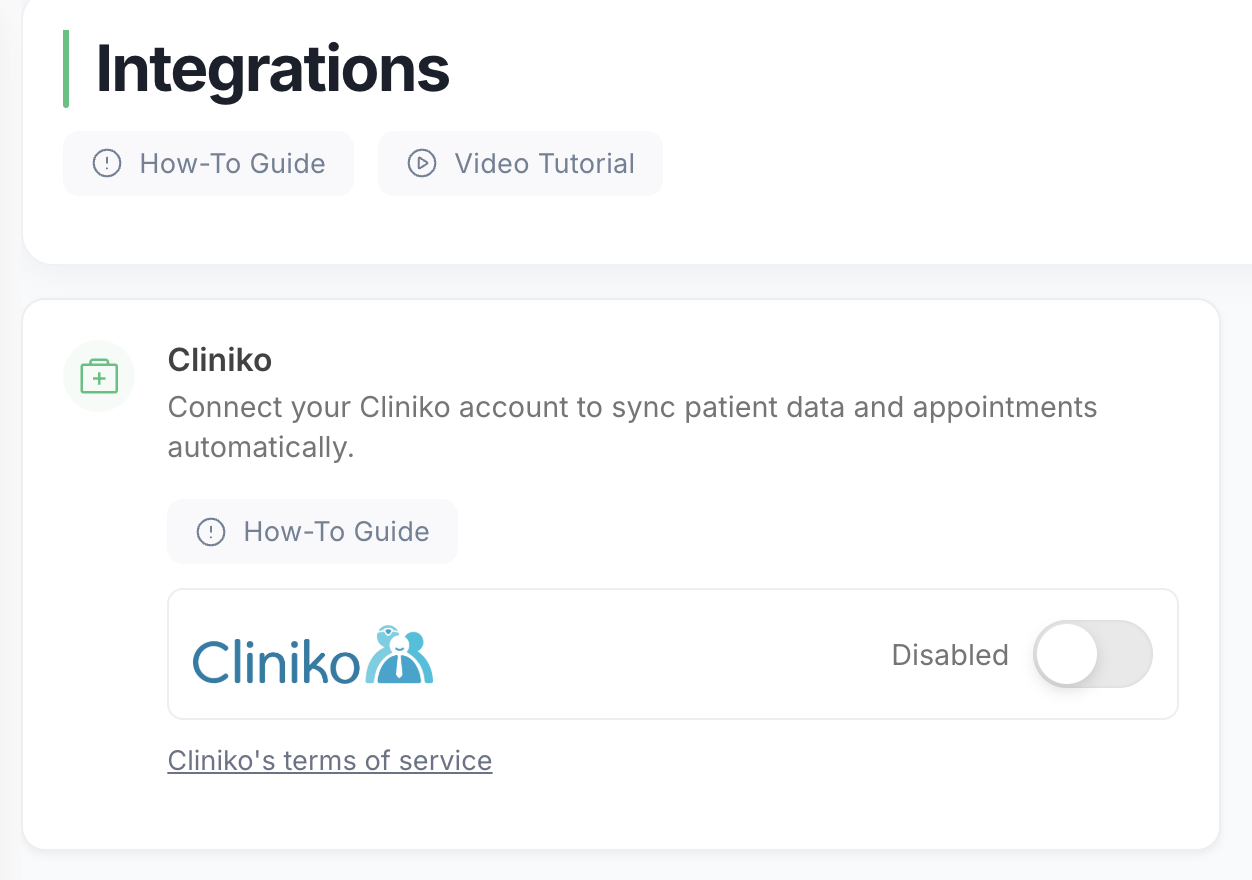Click the white knob of the Cliniko switch
Image resolution: width=1252 pixels, height=880 pixels.
[x=1066, y=655]
